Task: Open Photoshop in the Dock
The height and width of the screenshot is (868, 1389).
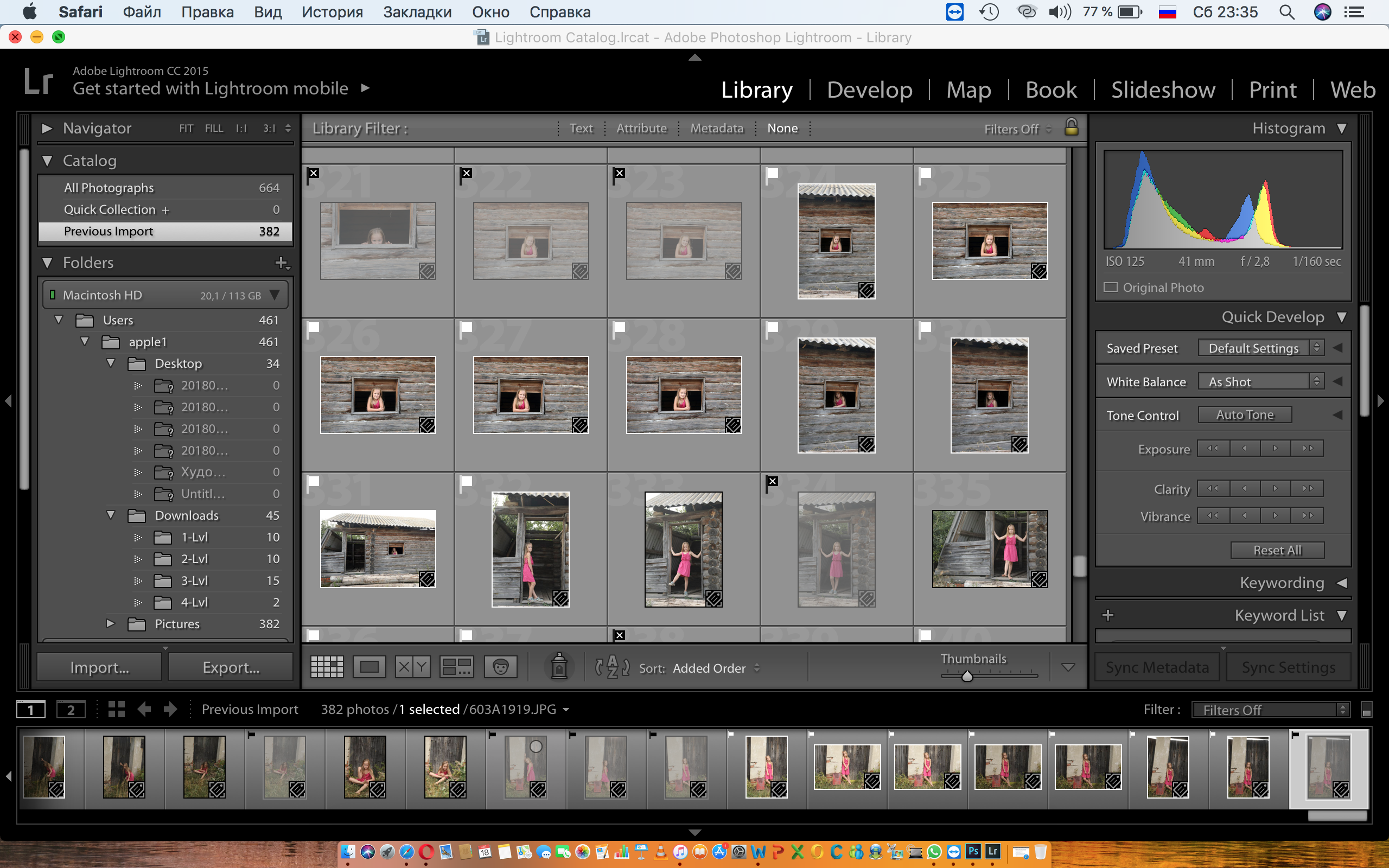Action: [x=973, y=851]
